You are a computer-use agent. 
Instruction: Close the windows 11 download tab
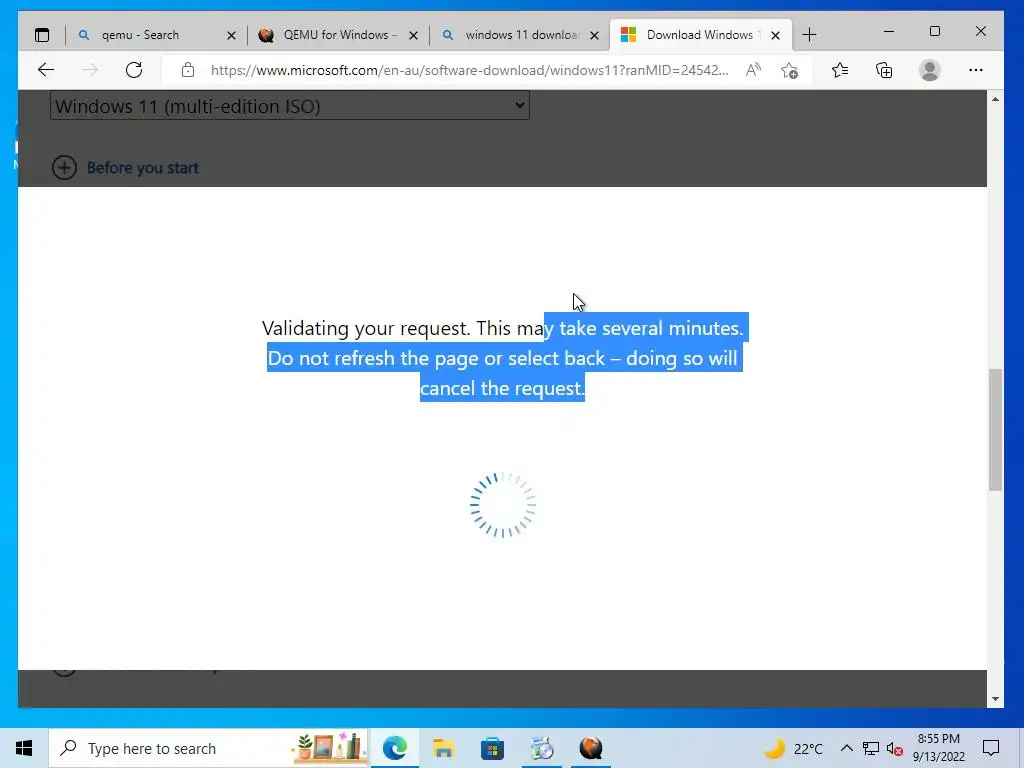click(x=594, y=35)
